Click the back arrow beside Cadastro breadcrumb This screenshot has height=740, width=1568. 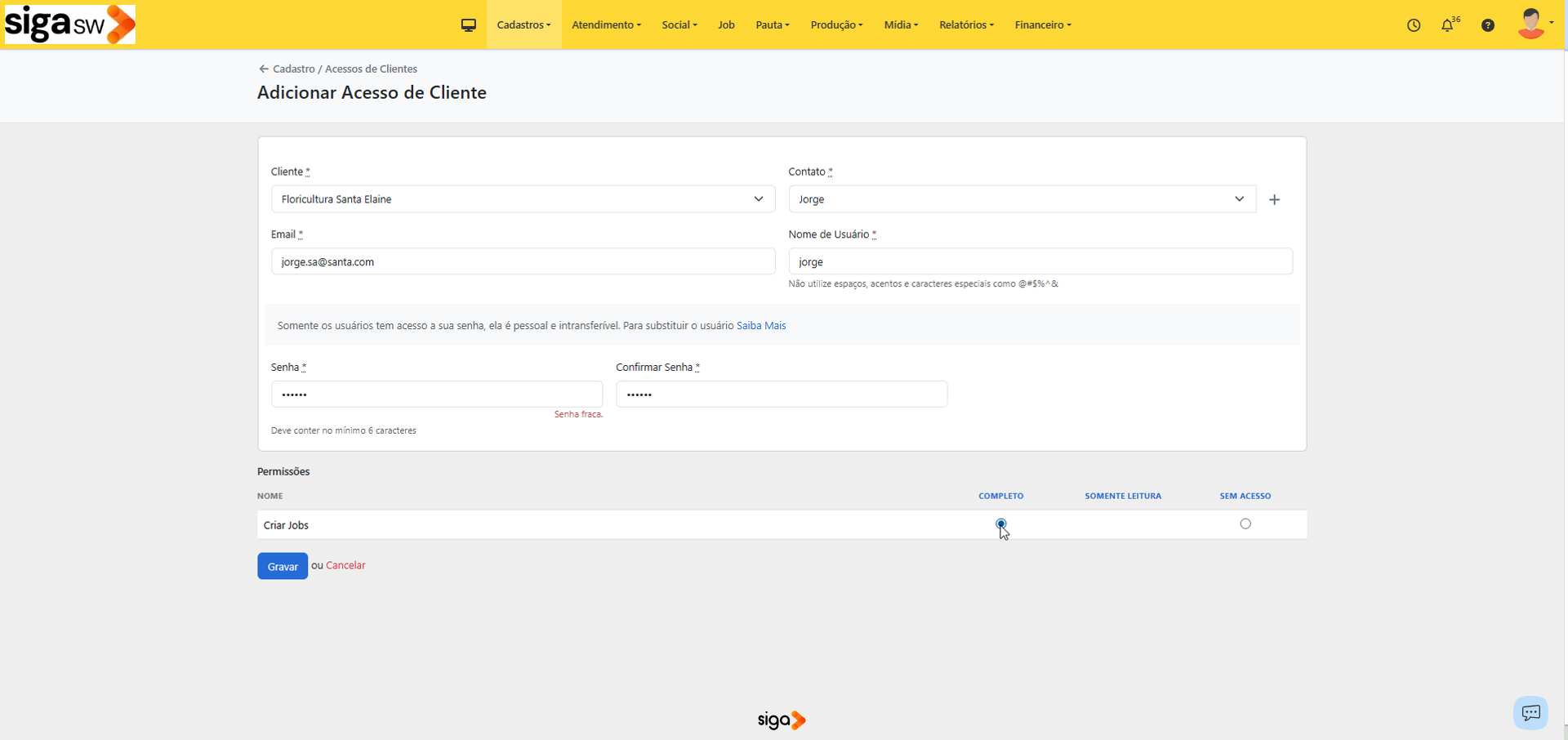point(263,69)
